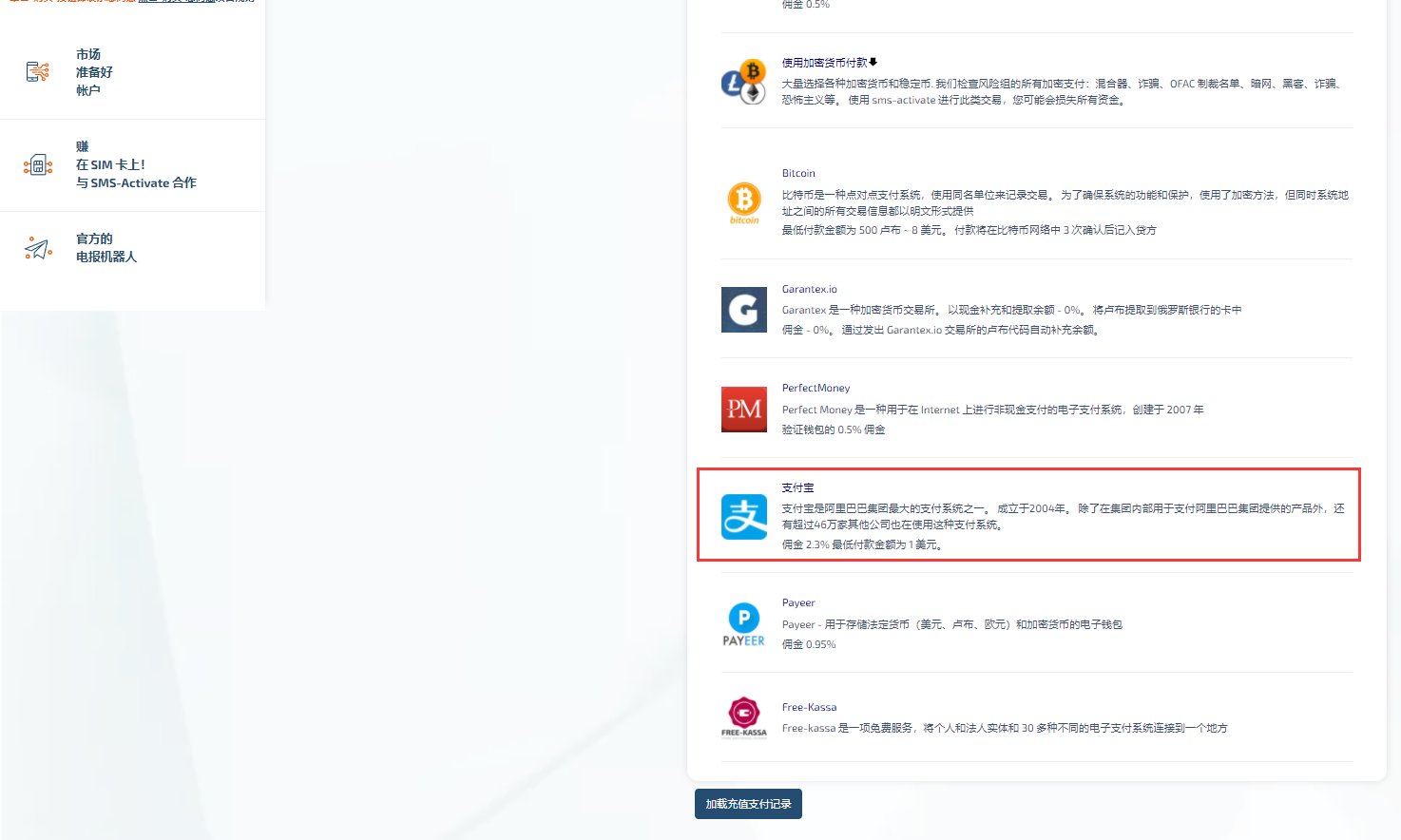Click the Garantex.io heading link
The image size is (1401, 840).
pyautogui.click(x=809, y=288)
